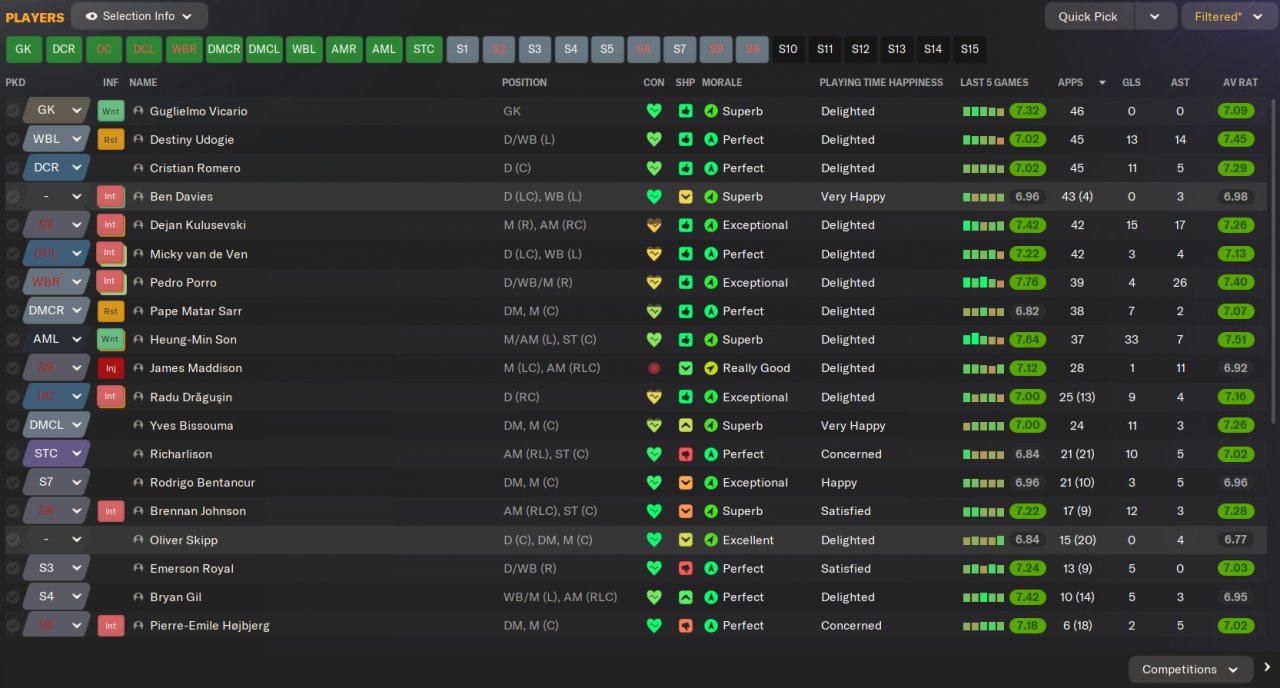Click the Wnt icon next to Heung-Min Son
The height and width of the screenshot is (688, 1280).
111,340
